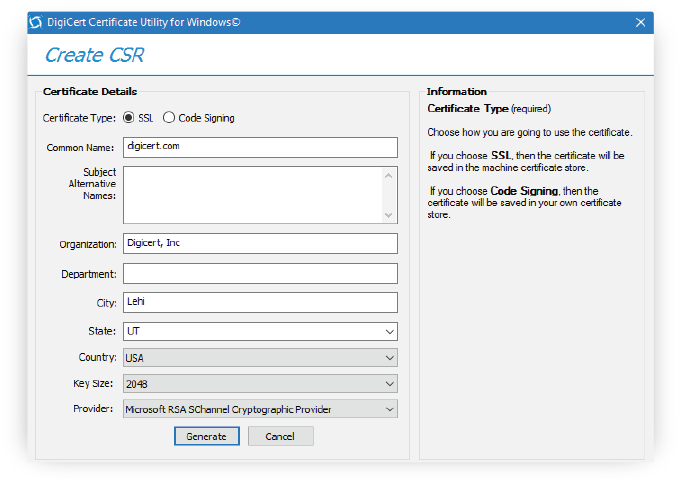Click the Generate button
This screenshot has height=479, width=680.
click(x=207, y=436)
